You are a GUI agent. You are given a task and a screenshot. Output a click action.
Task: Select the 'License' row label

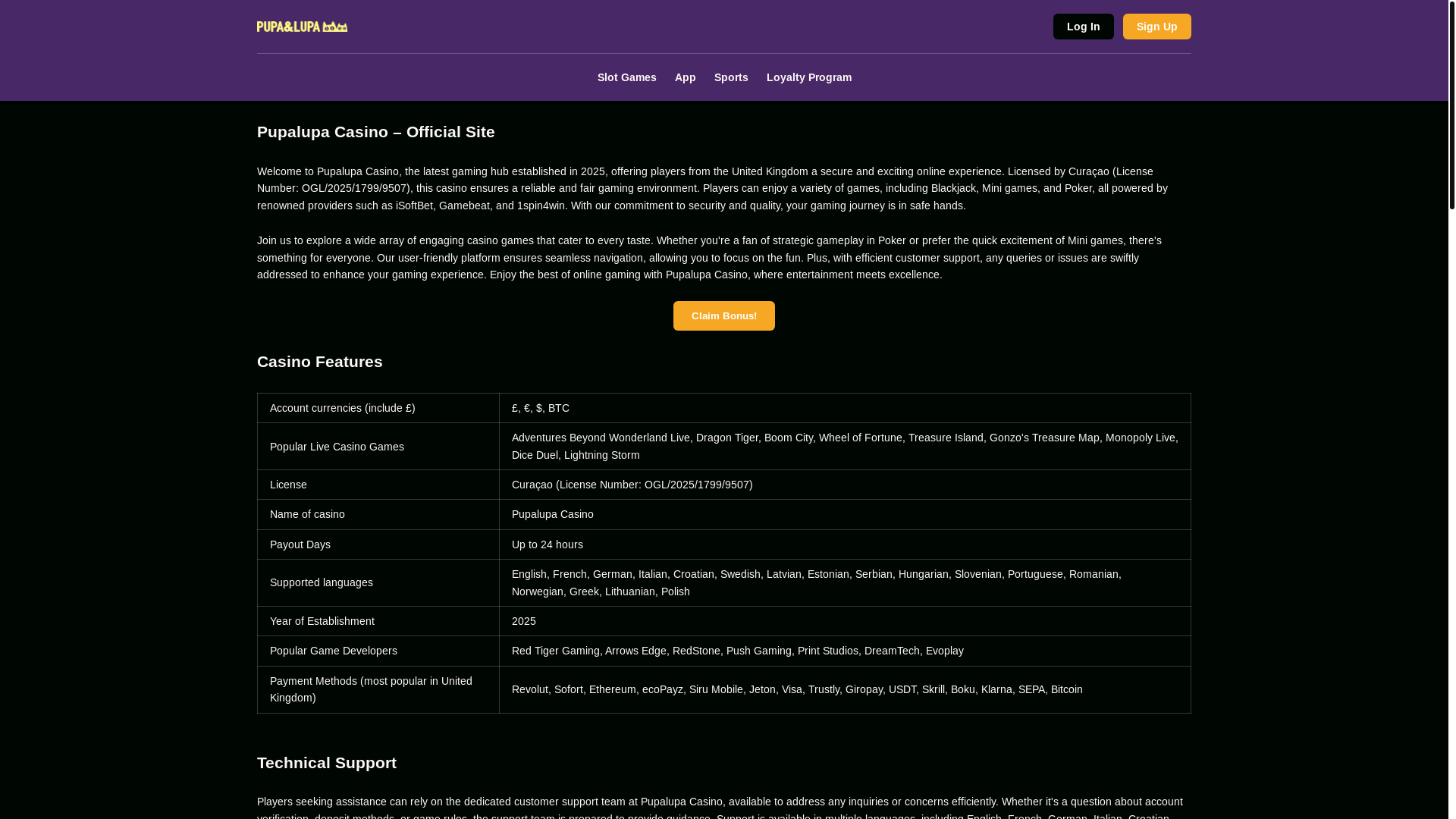(378, 485)
